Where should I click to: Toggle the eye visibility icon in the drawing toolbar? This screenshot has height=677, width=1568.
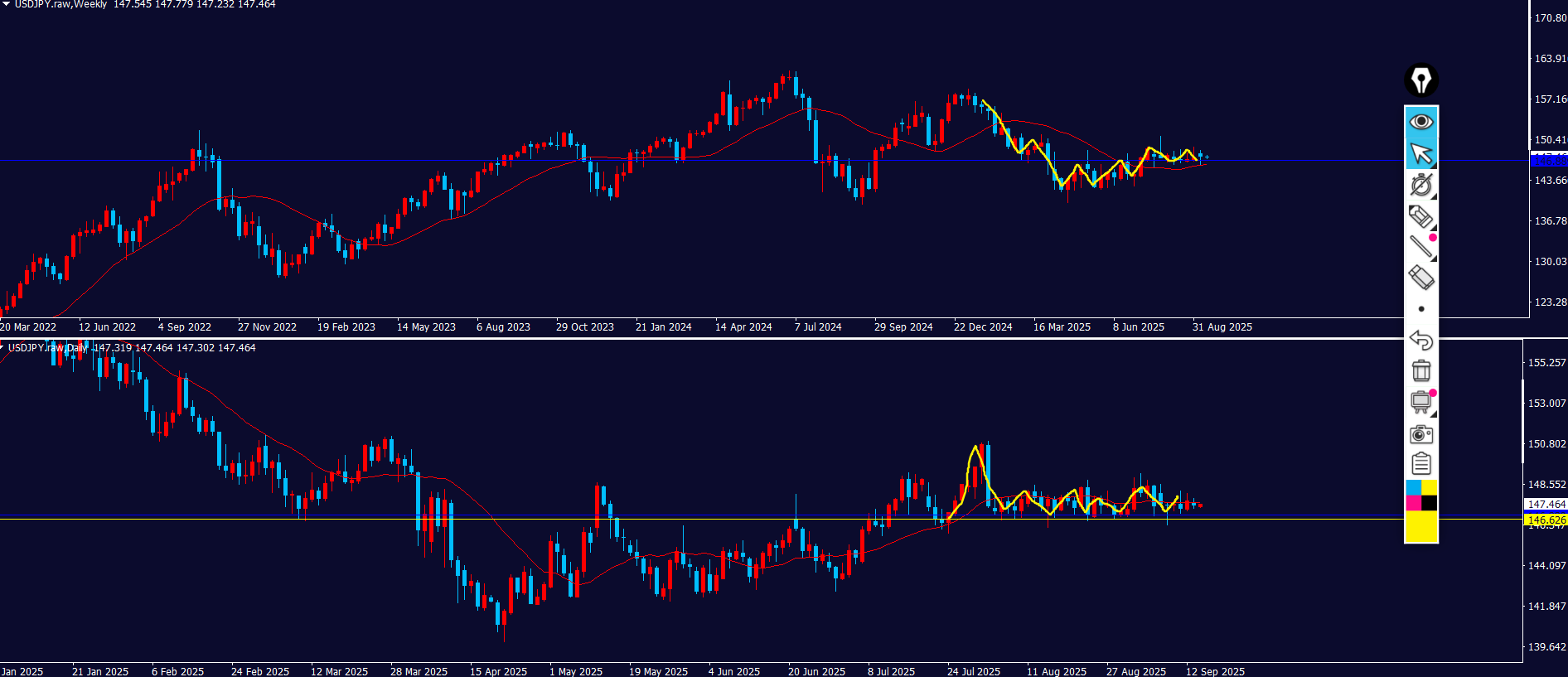point(1420,122)
